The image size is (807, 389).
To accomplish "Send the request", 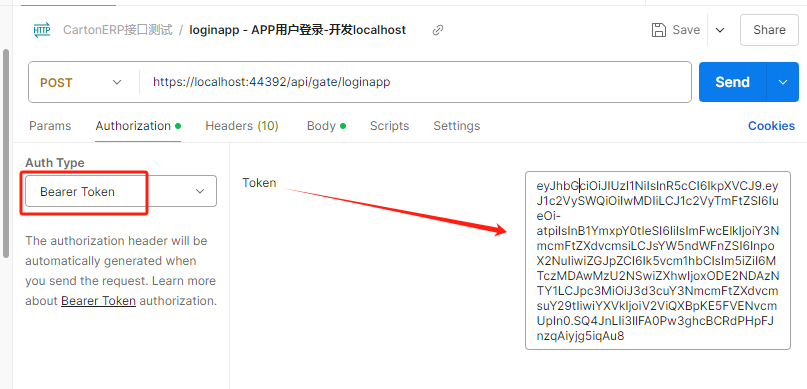I will [732, 82].
